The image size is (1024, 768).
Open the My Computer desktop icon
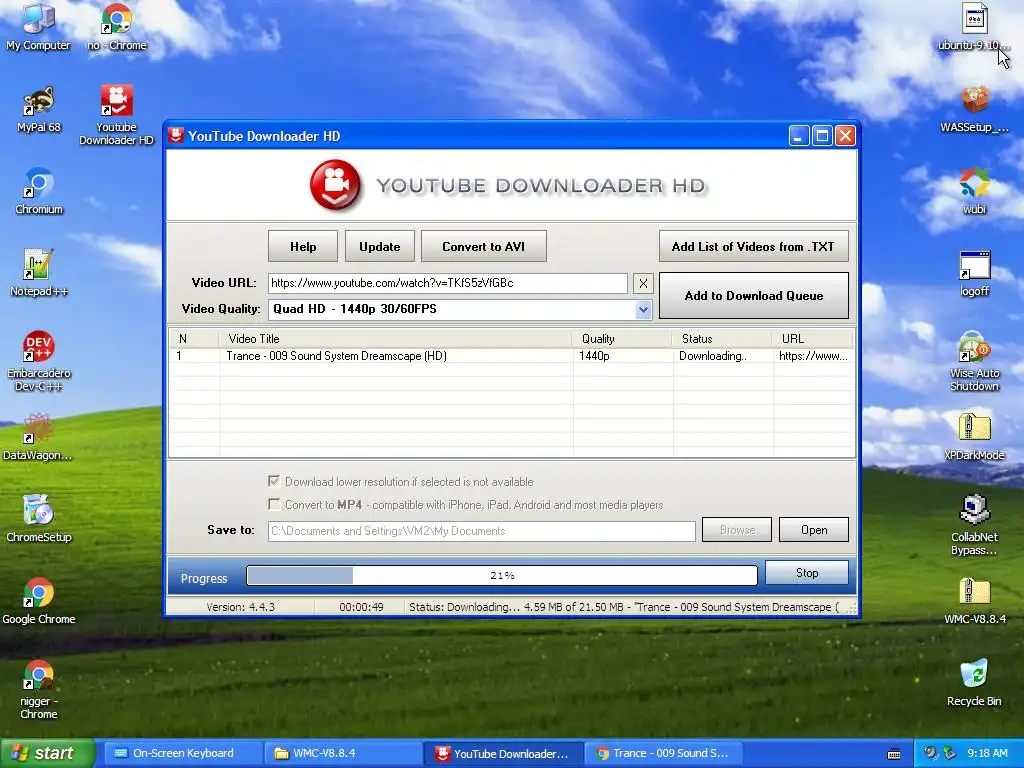38,27
